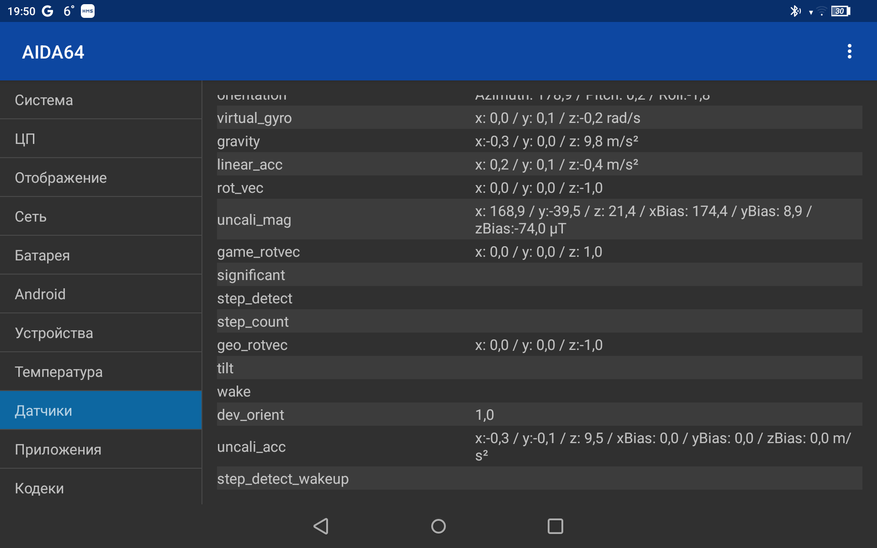Select Android in the sidebar
The height and width of the screenshot is (548, 877).
pyautogui.click(x=100, y=294)
